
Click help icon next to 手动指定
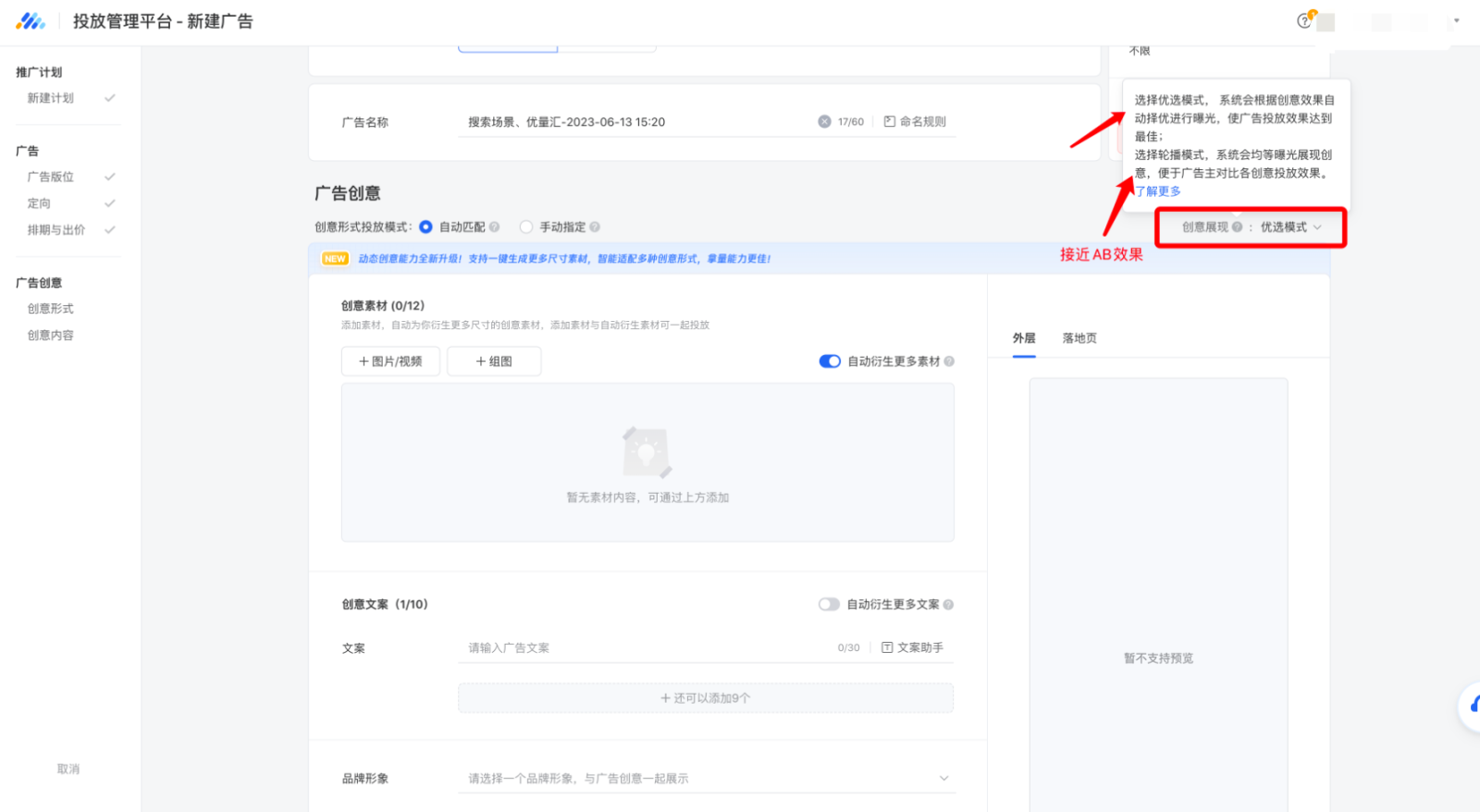click(x=595, y=228)
